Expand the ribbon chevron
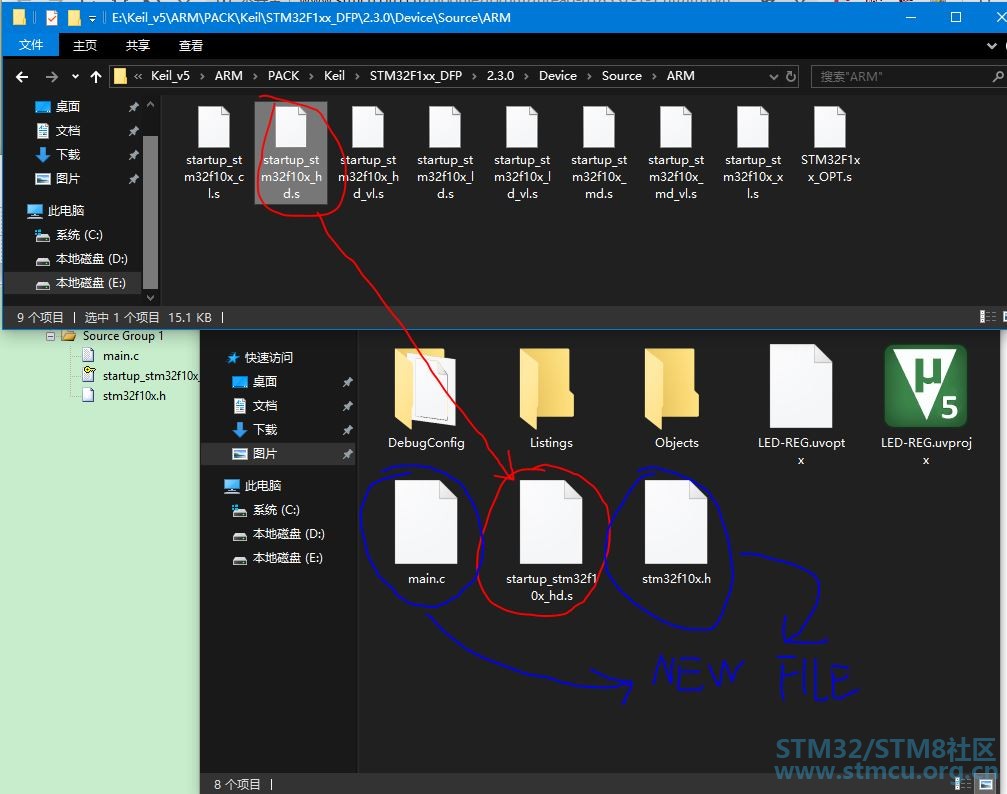The width and height of the screenshot is (1007, 794). [x=992, y=46]
